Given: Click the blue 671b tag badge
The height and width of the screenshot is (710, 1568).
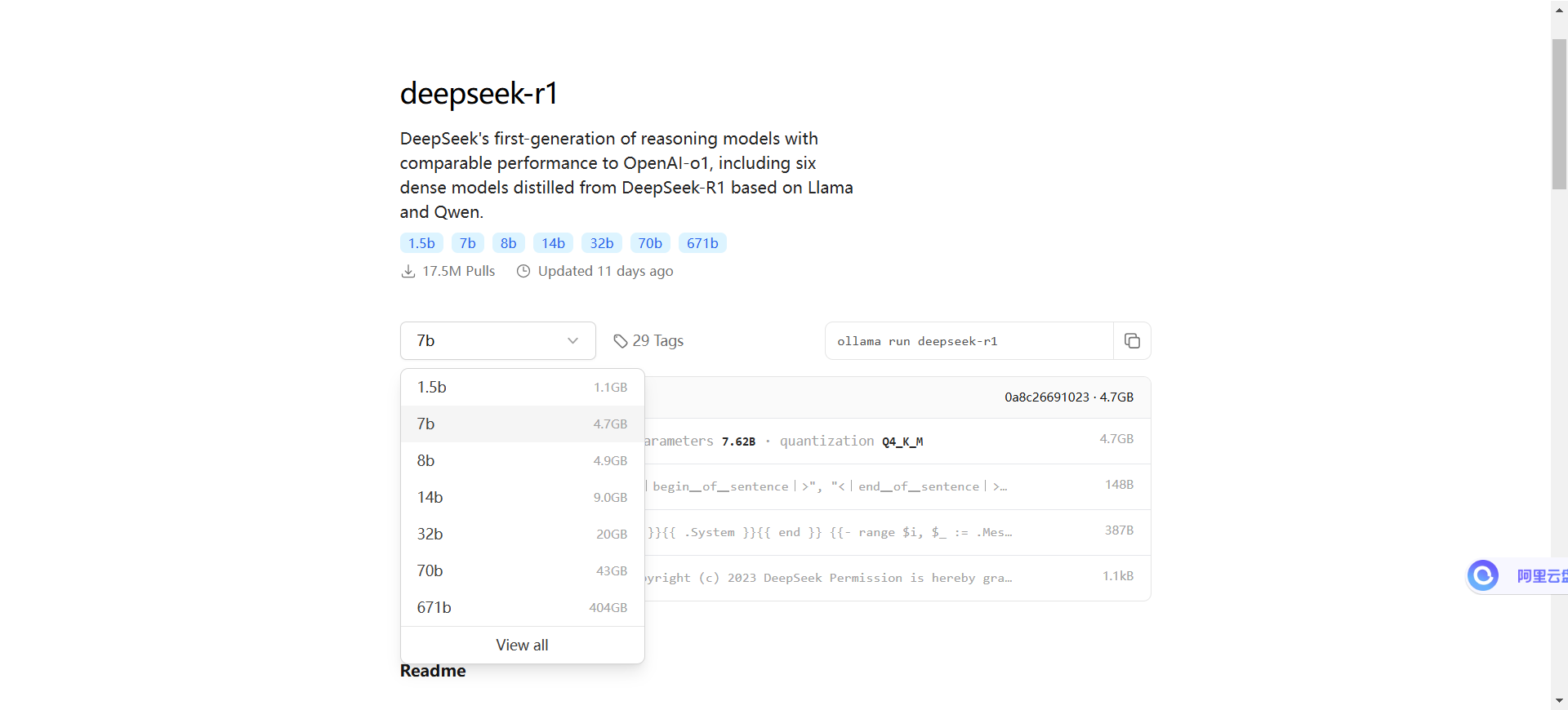Looking at the screenshot, I should 702,243.
